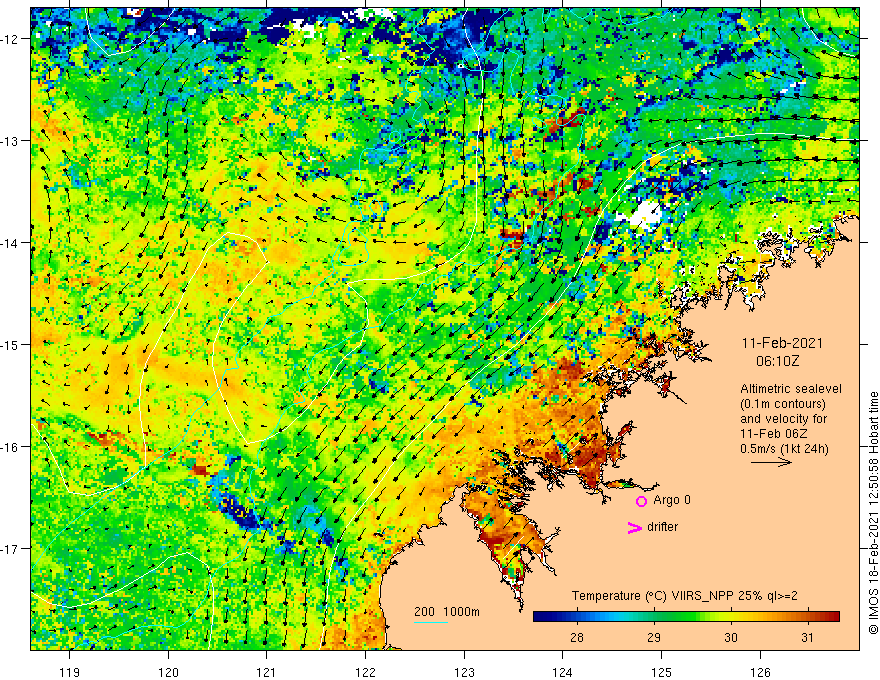This screenshot has height=680, width=880.
Task: Click the magenta Argo circle legend icon
Action: tap(641, 501)
